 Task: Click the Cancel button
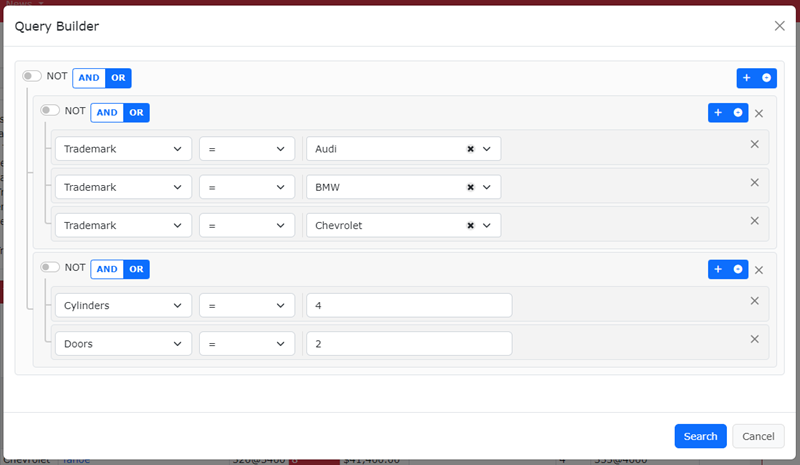click(758, 436)
